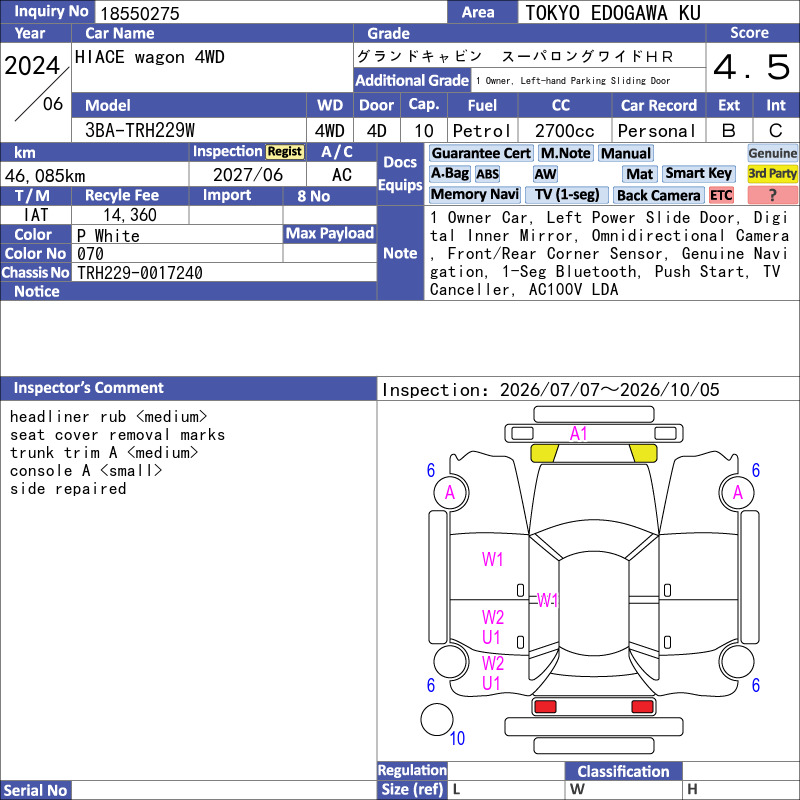800x800 pixels.
Task: Click the yellow 3rd Party badge
Action: 772,173
